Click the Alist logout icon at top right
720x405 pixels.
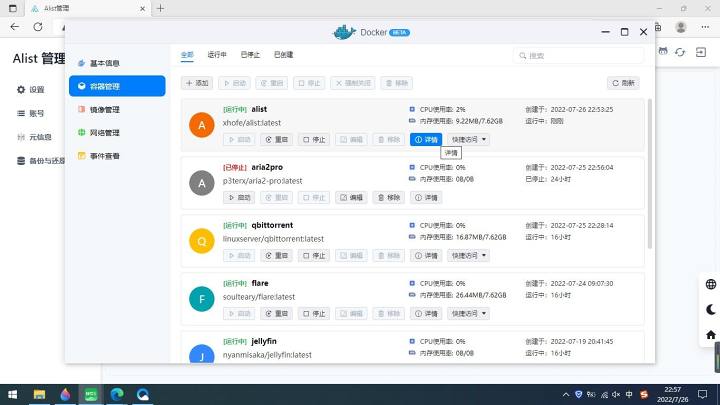coord(701,52)
